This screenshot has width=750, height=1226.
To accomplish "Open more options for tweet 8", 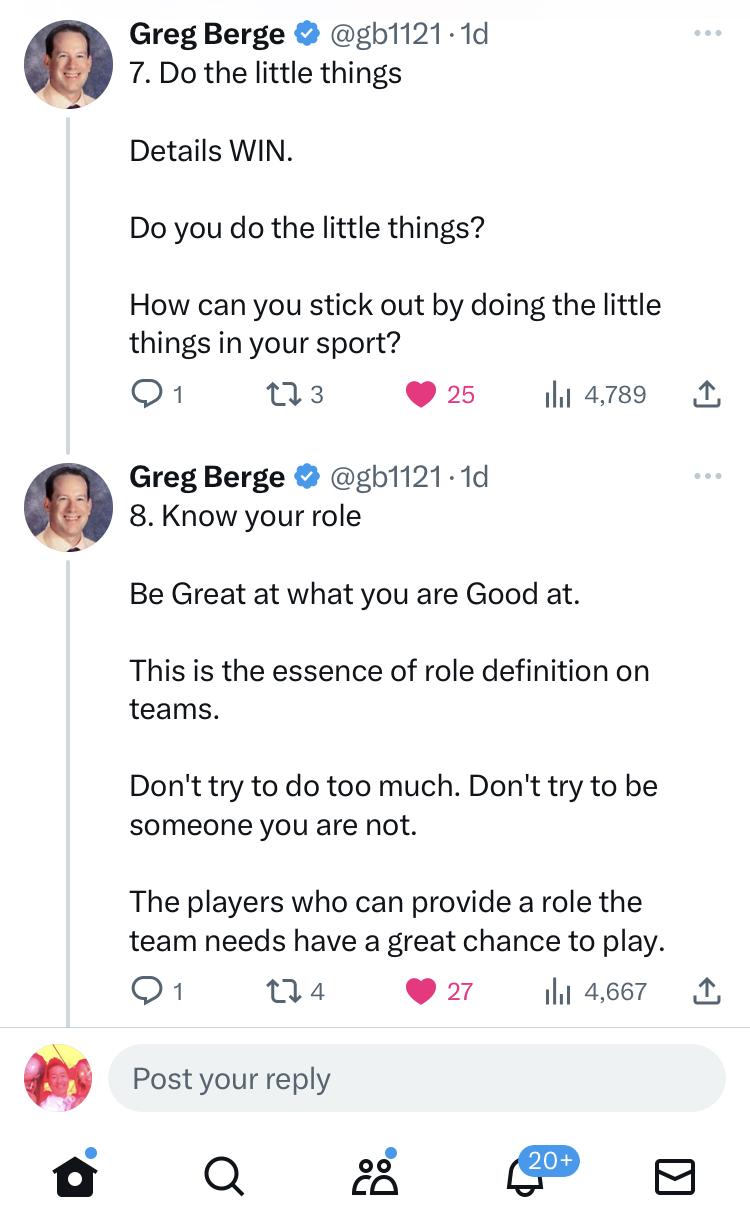I will tap(706, 477).
